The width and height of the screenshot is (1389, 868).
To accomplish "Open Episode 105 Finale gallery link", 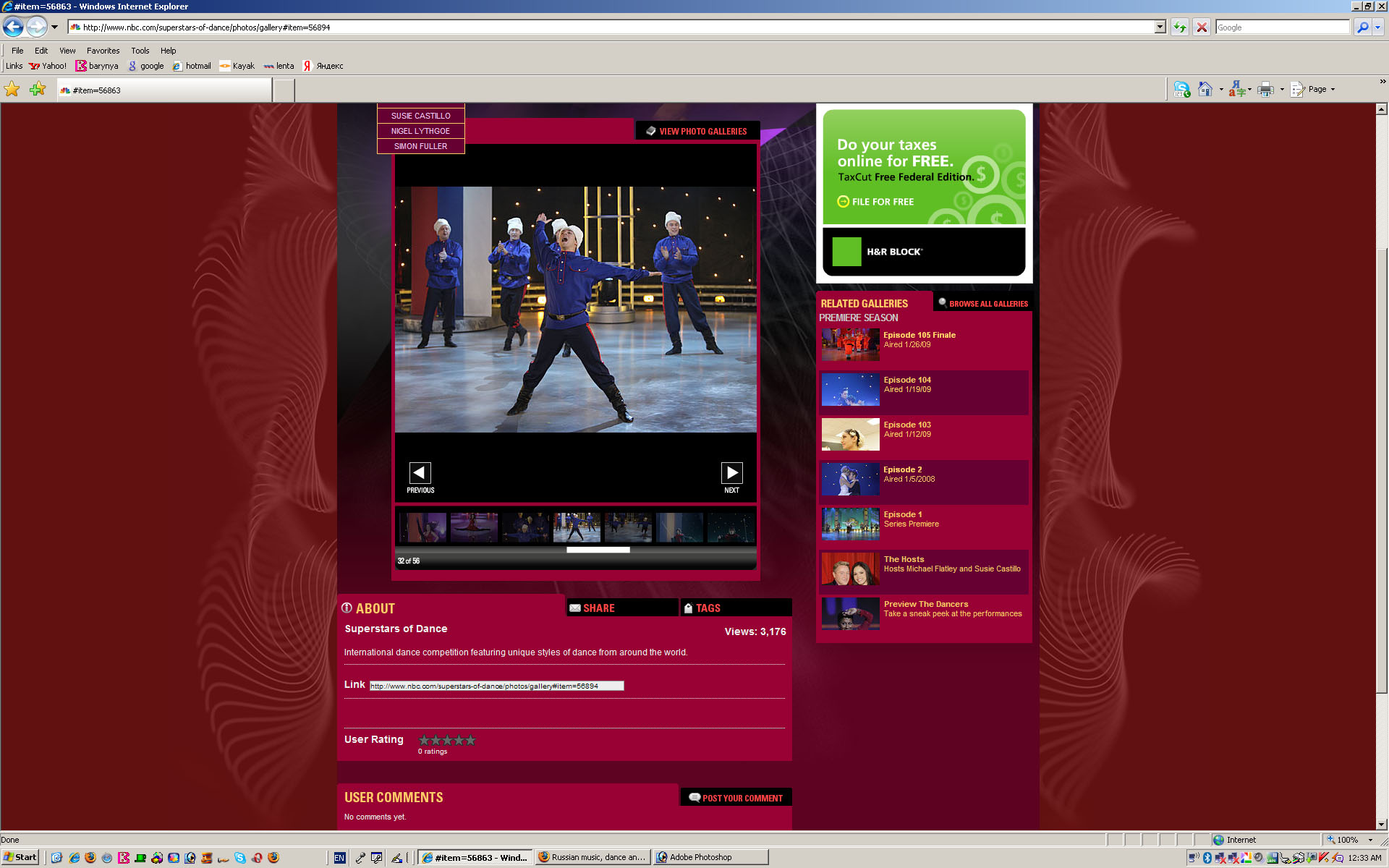I will (x=919, y=335).
